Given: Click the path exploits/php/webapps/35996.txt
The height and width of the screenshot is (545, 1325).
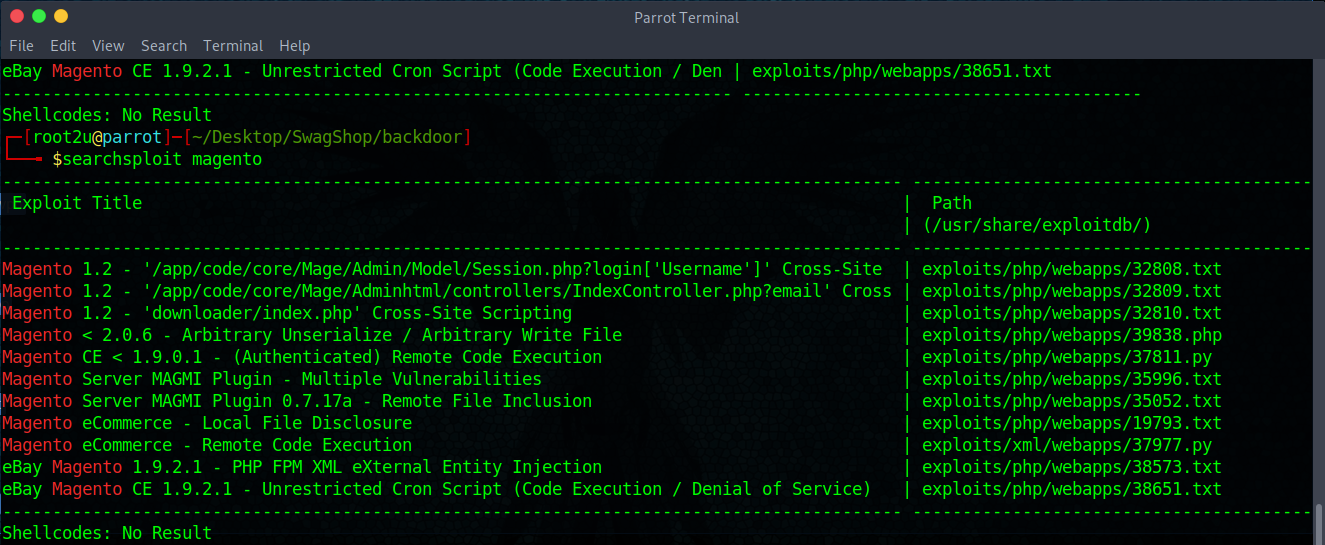Looking at the screenshot, I should 1072,379.
